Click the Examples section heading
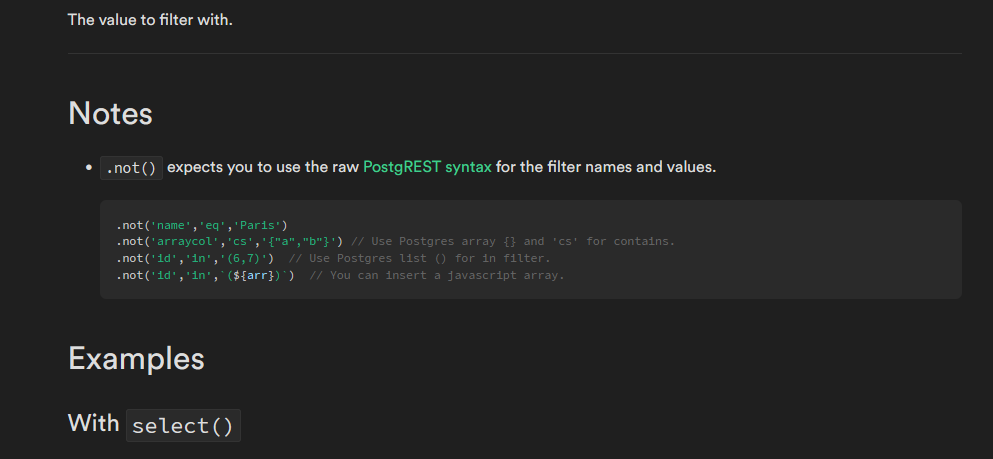The width and height of the screenshot is (993, 459). pyautogui.click(x=136, y=359)
